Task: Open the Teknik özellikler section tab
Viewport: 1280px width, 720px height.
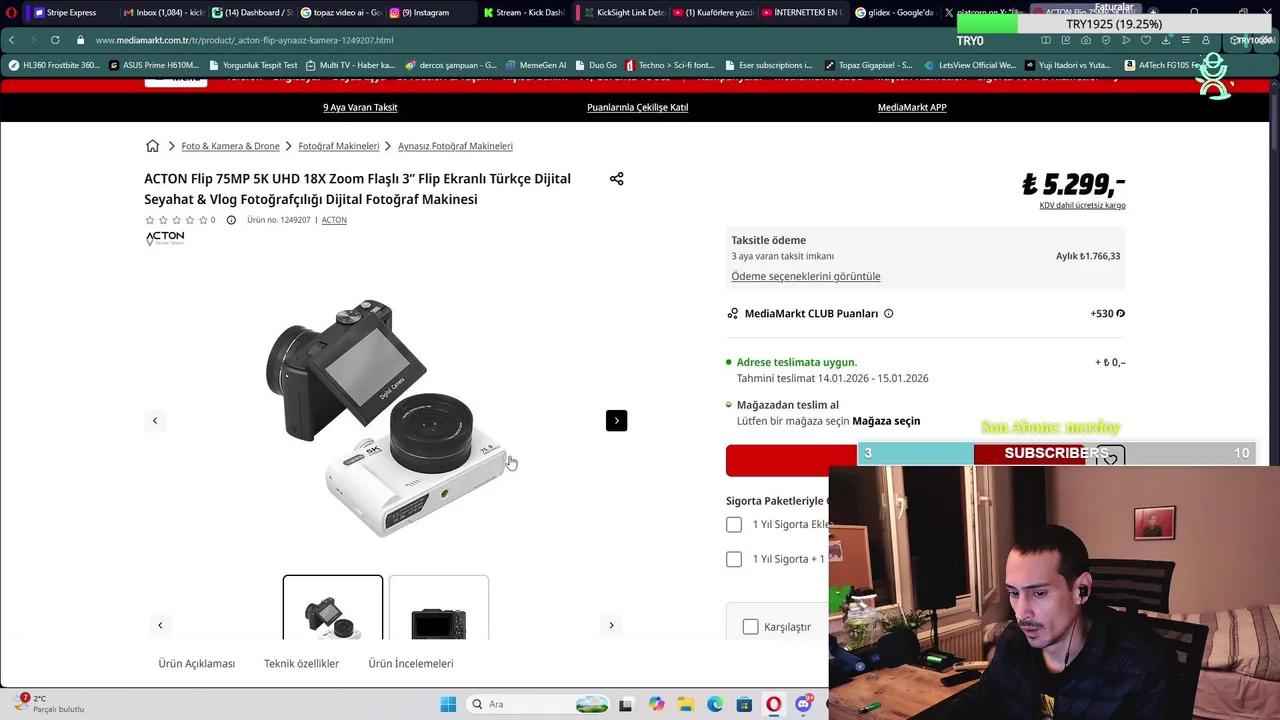Action: (301, 664)
